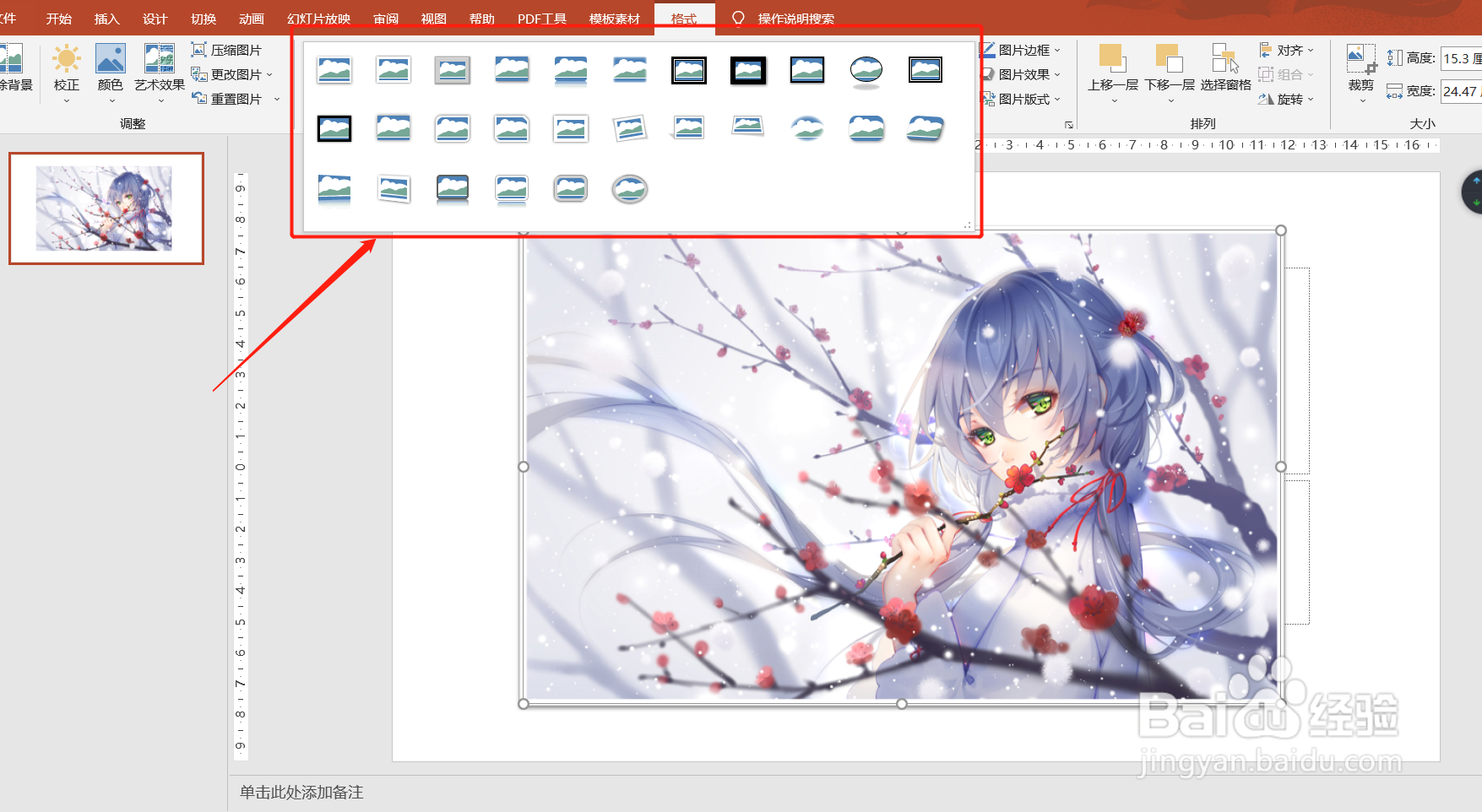
Task: Click the 单击此处添加备注 notes area
Action: [x=301, y=793]
